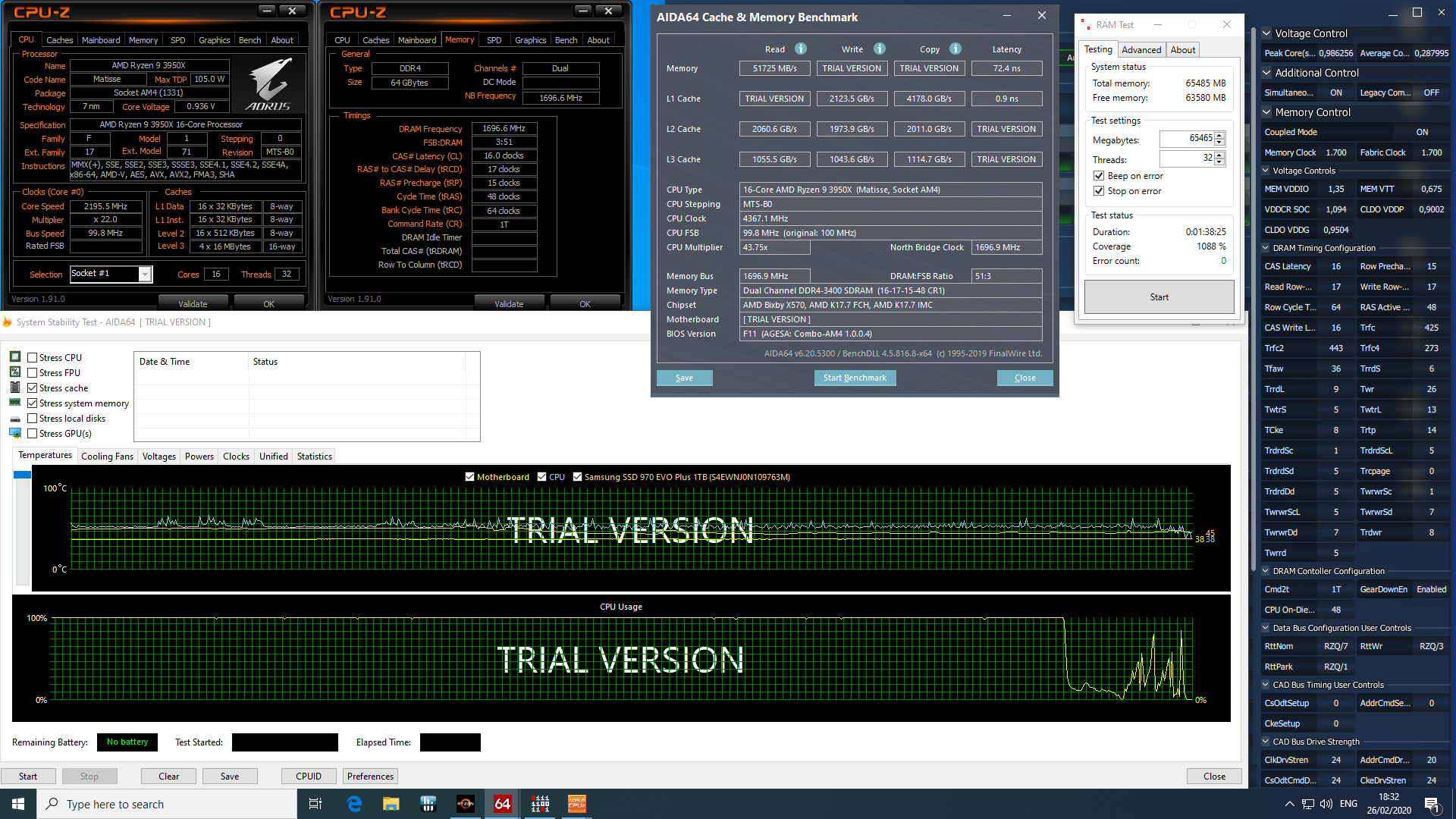Uncheck Stress system memory
1456x819 pixels.
pos(33,403)
